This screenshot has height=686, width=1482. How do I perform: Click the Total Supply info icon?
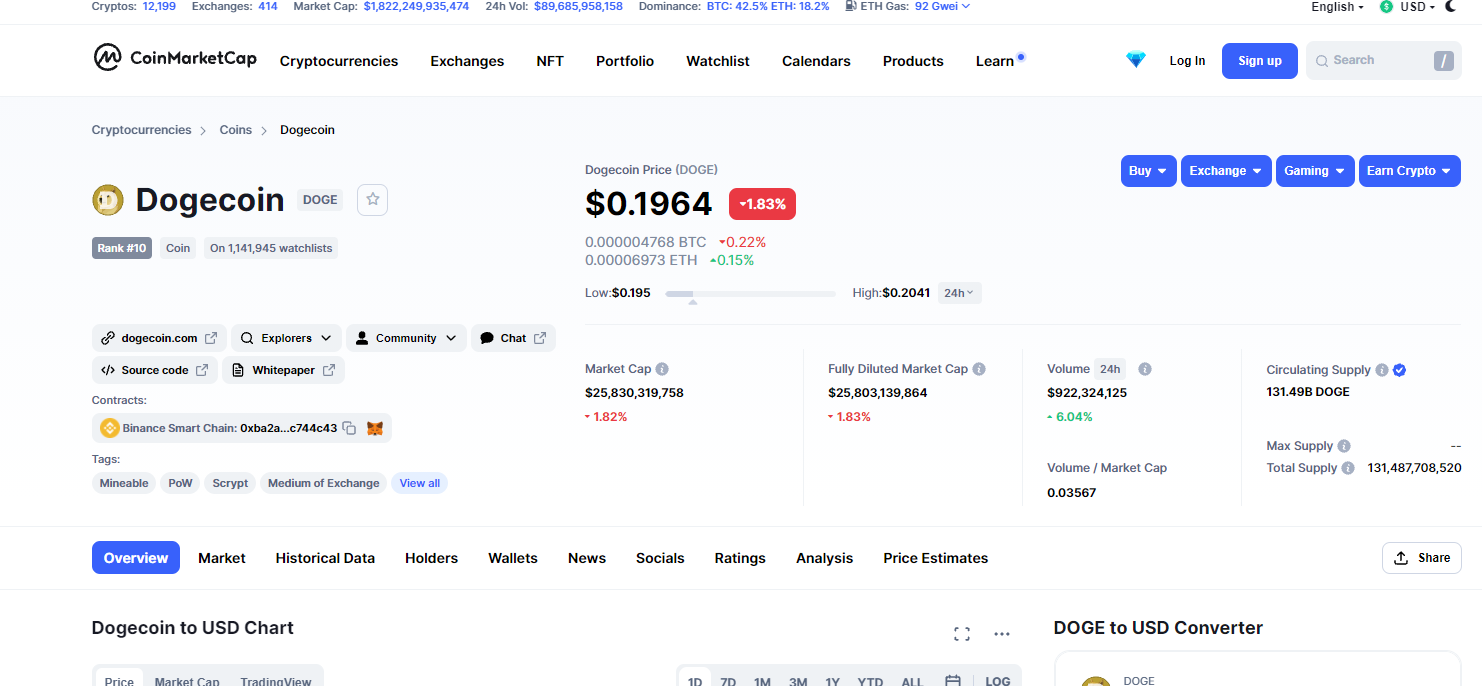tap(1348, 468)
